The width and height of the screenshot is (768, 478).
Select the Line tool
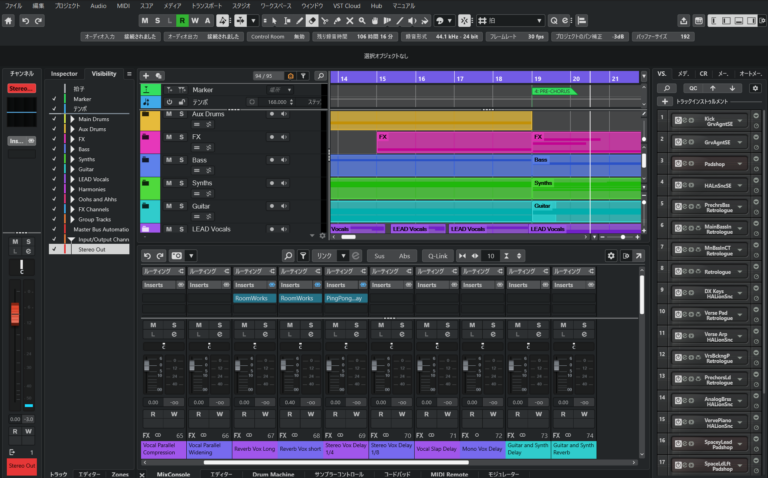(x=400, y=21)
